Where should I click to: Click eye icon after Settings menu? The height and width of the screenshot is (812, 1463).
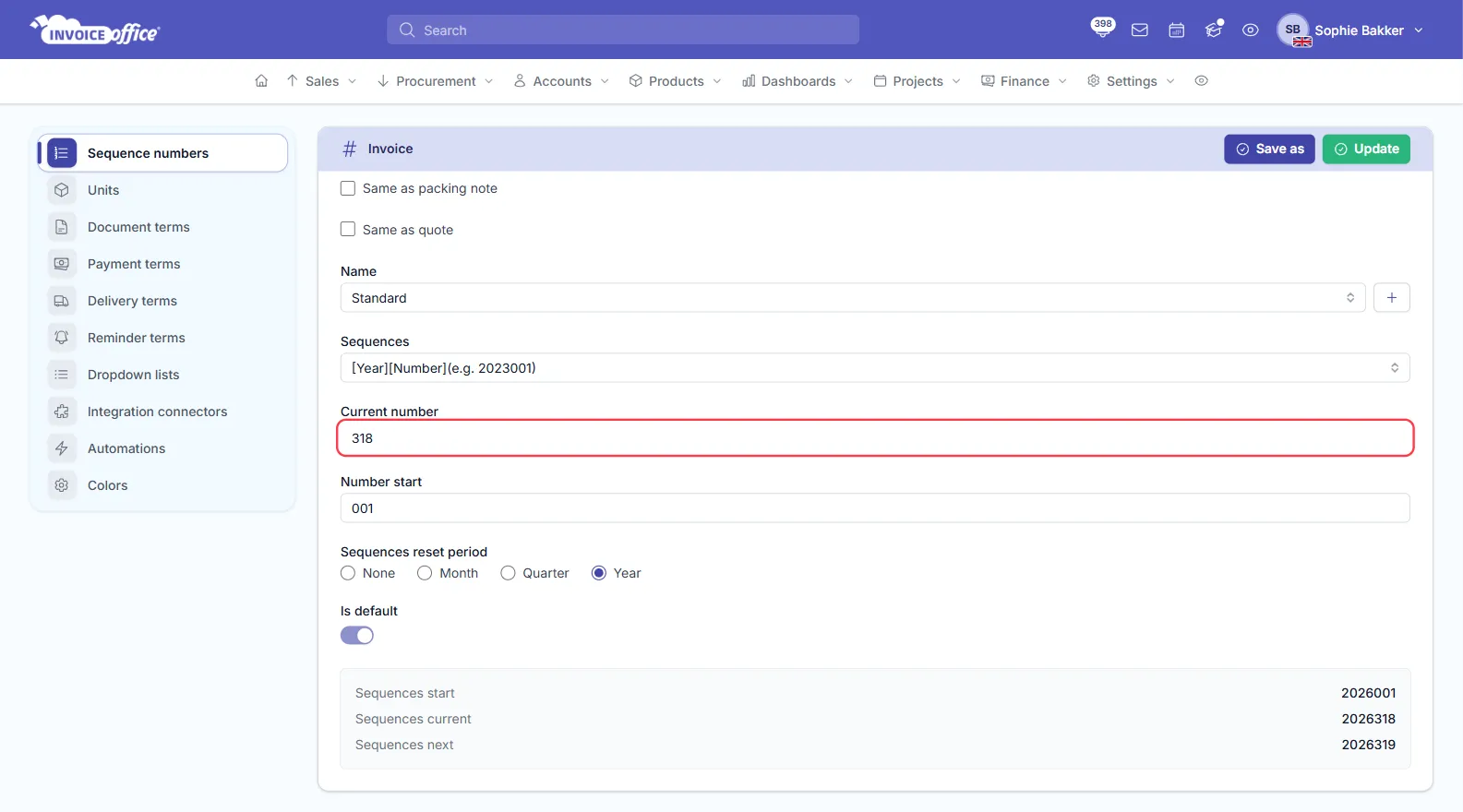tap(1201, 81)
